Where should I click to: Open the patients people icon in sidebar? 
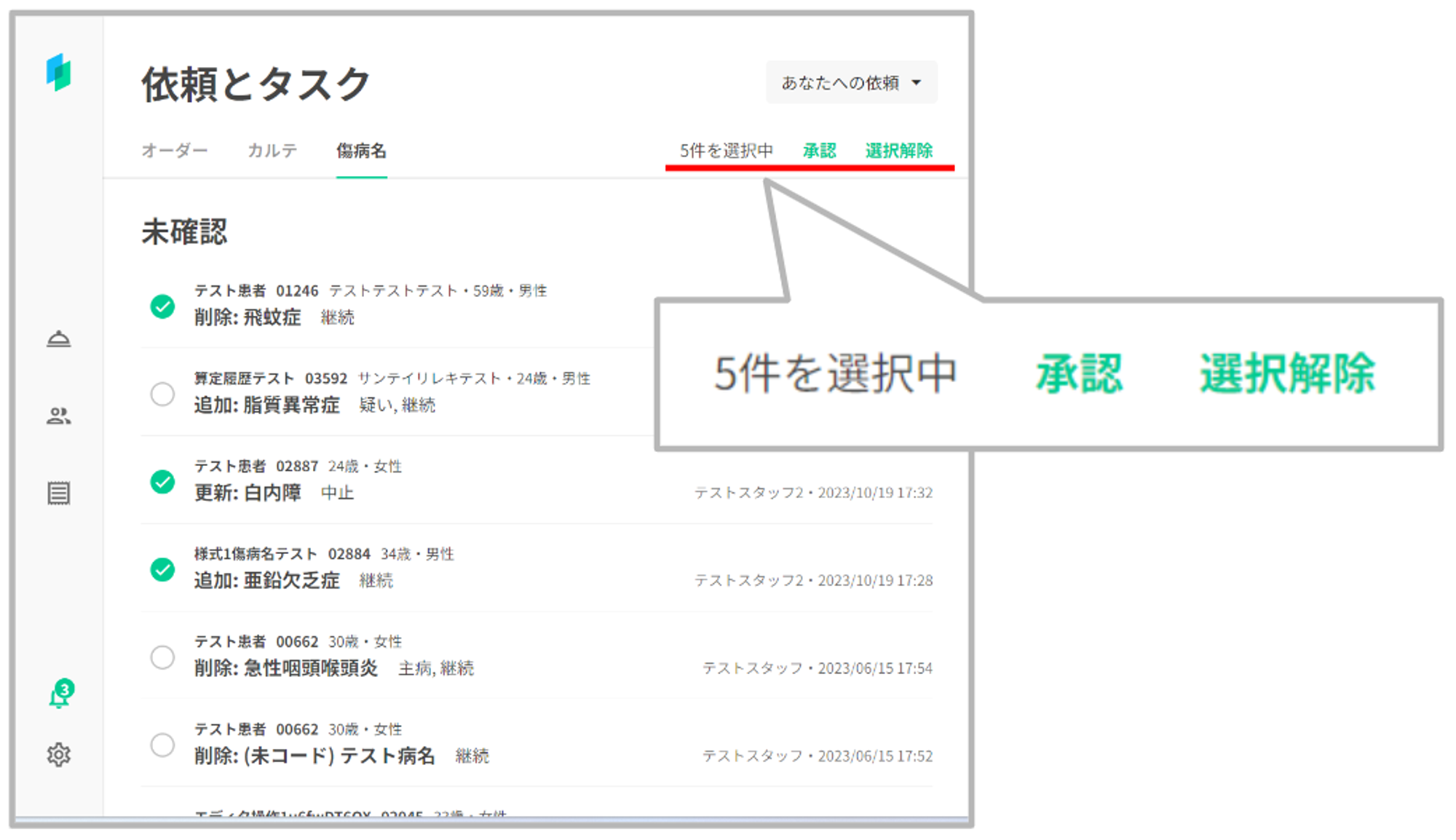click(58, 416)
